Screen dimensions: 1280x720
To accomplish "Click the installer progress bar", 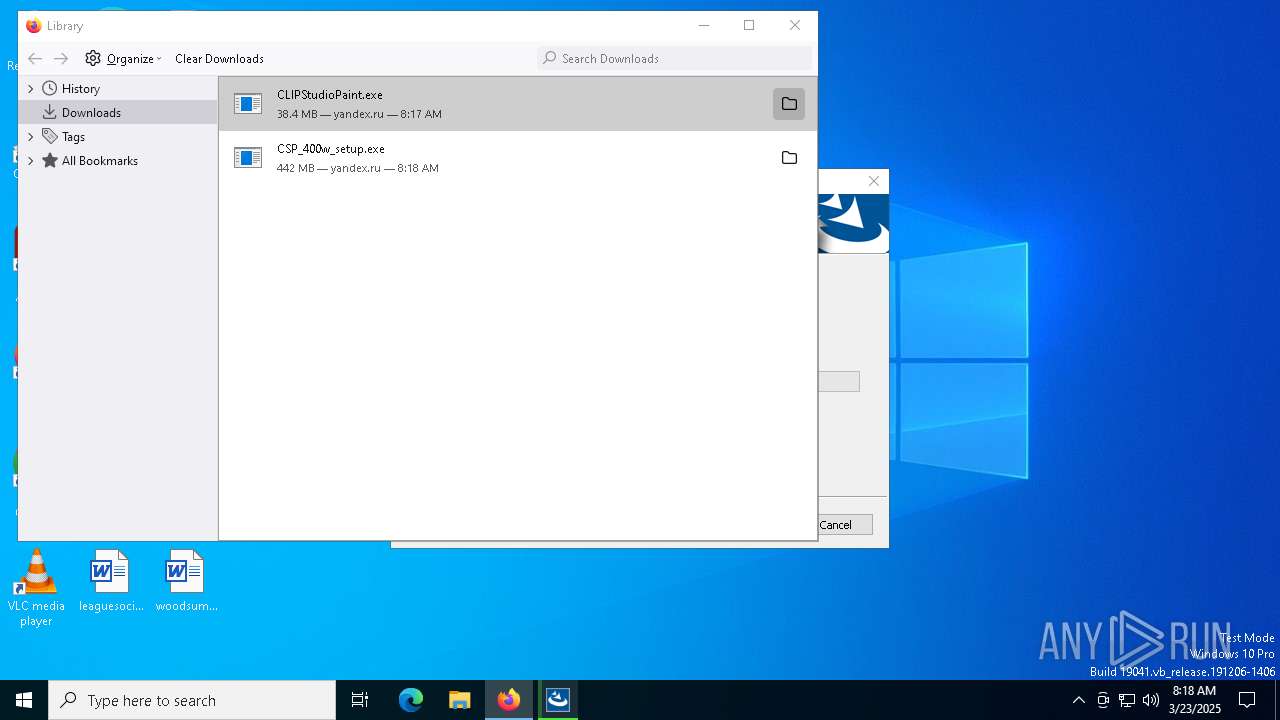I will 838,382.
